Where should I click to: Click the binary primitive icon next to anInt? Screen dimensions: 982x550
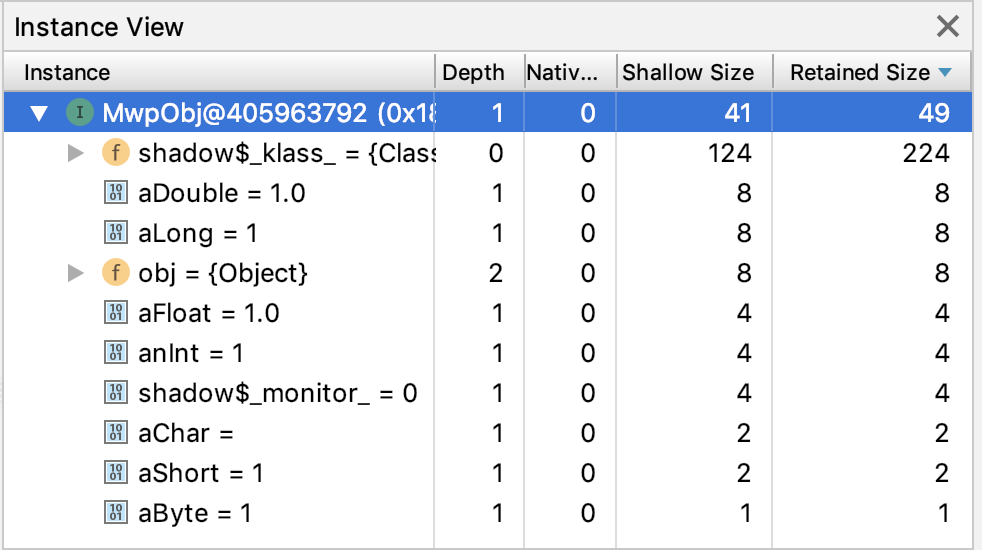[115, 353]
